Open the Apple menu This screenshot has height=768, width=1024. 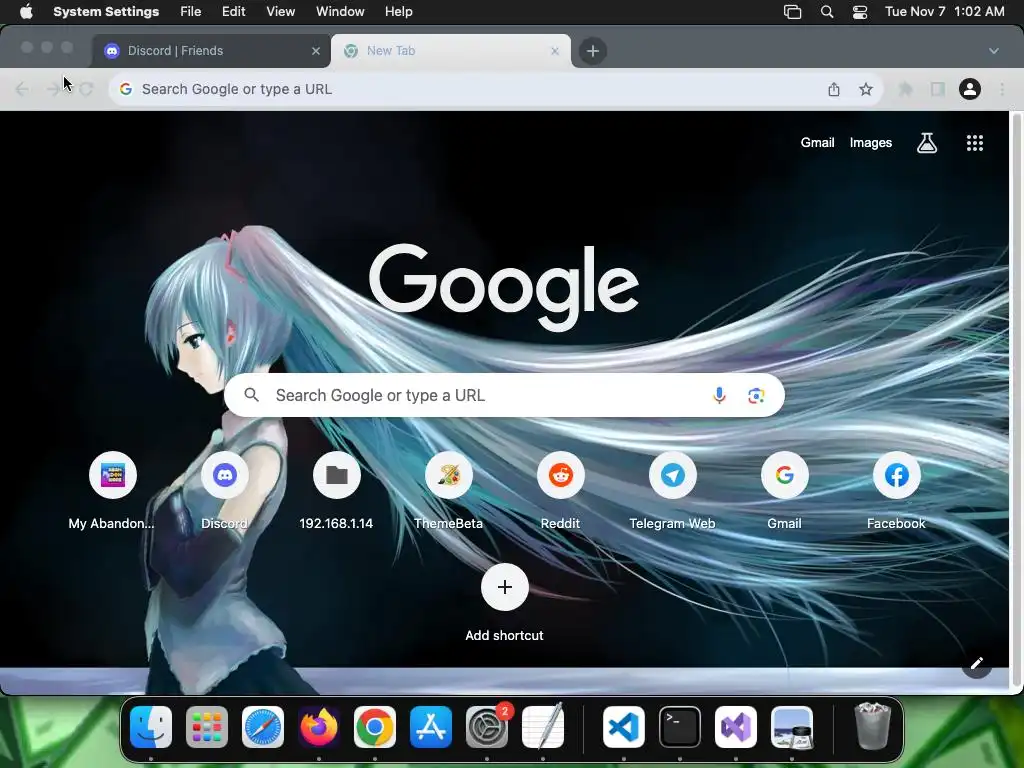[x=26, y=12]
